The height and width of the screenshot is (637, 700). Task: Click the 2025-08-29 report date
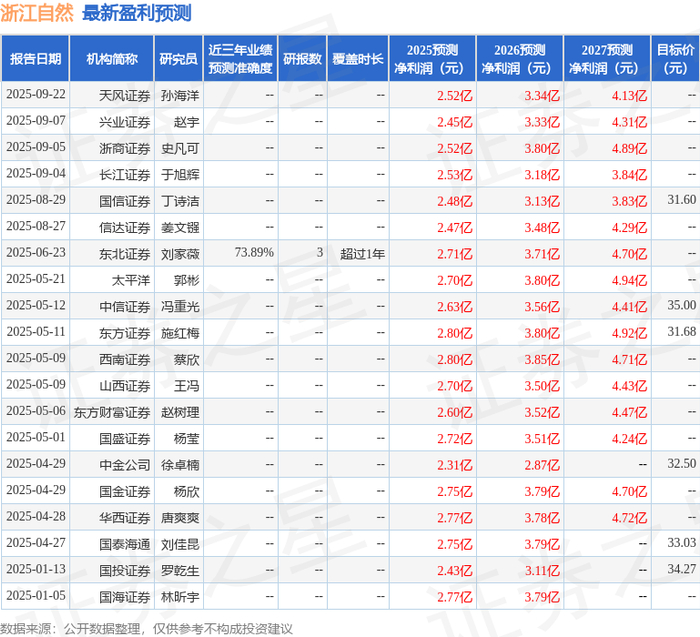point(36,200)
